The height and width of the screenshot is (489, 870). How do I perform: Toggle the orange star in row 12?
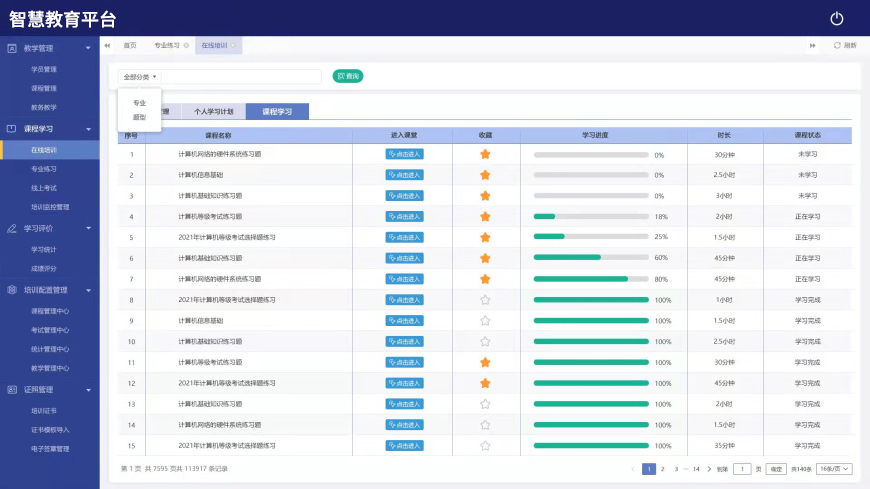point(485,383)
